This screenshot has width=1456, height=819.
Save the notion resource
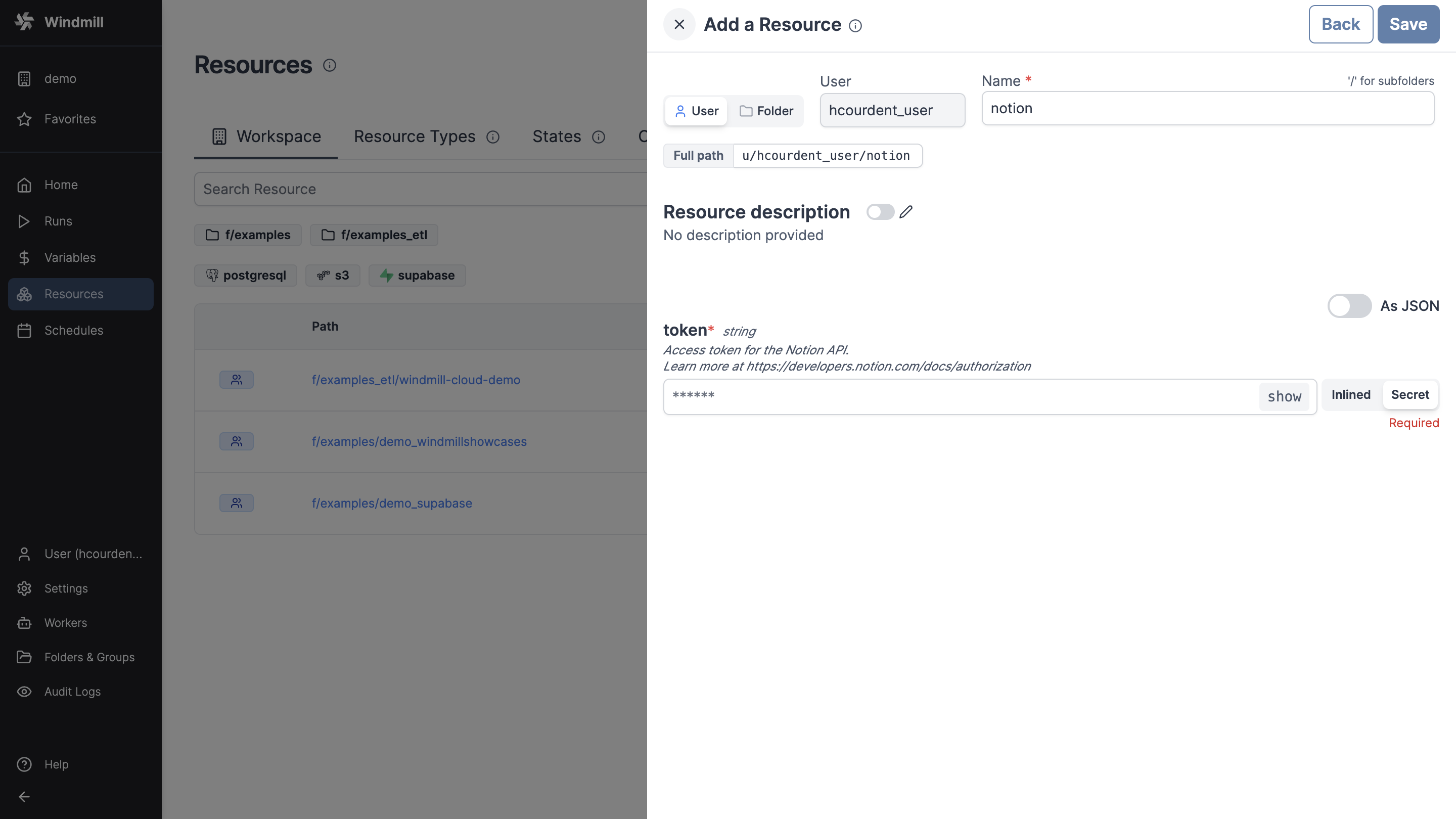1408,24
